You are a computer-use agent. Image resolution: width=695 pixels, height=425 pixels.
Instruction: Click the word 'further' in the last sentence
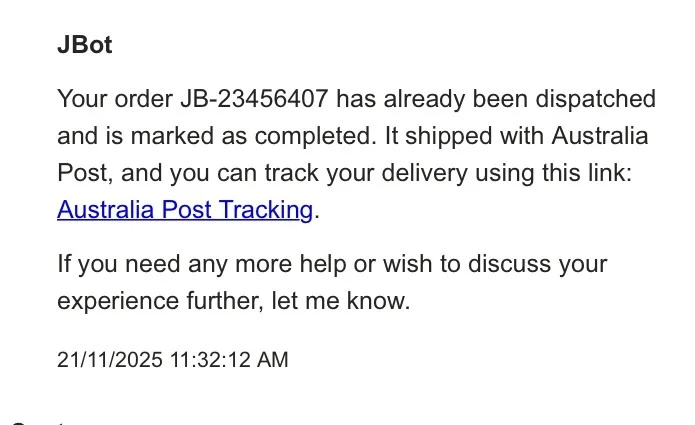(x=221, y=301)
